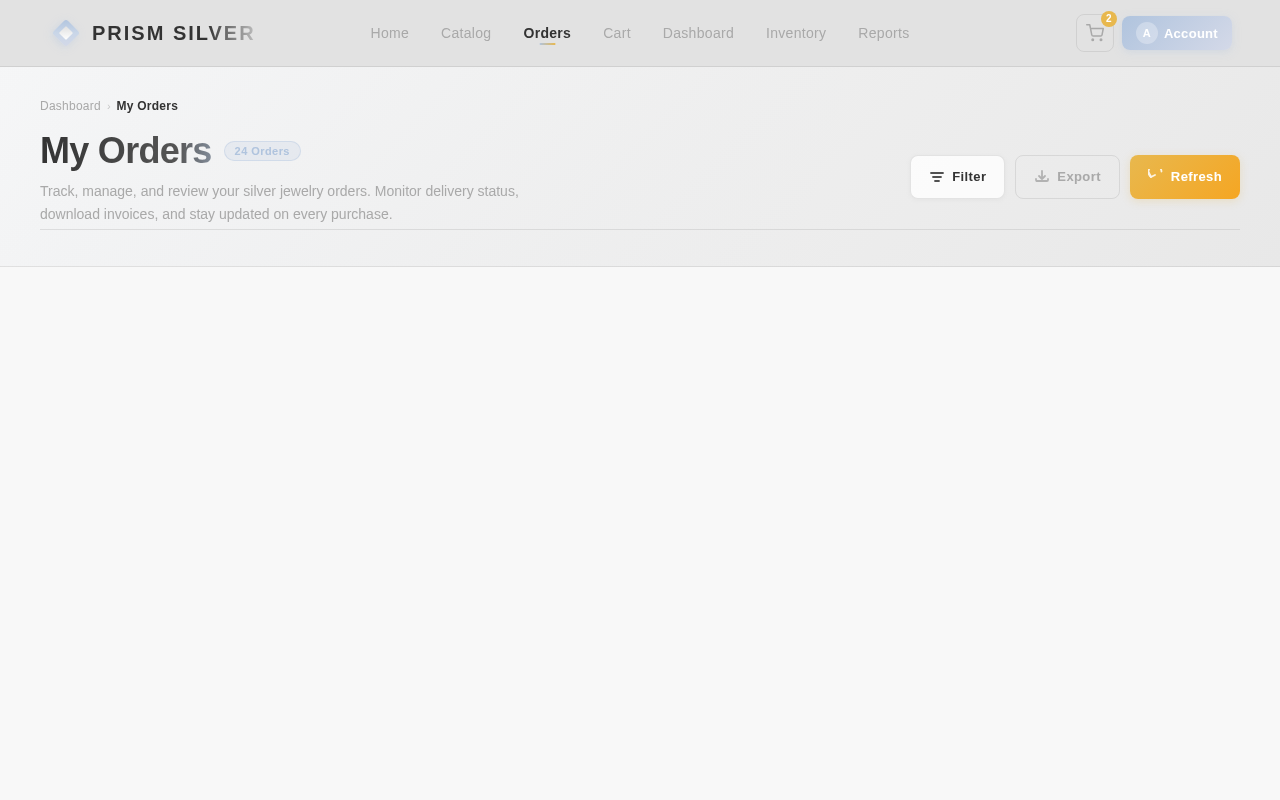This screenshot has width=1280, height=800.
Task: Click the export download arrow icon
Action: click(x=1042, y=177)
